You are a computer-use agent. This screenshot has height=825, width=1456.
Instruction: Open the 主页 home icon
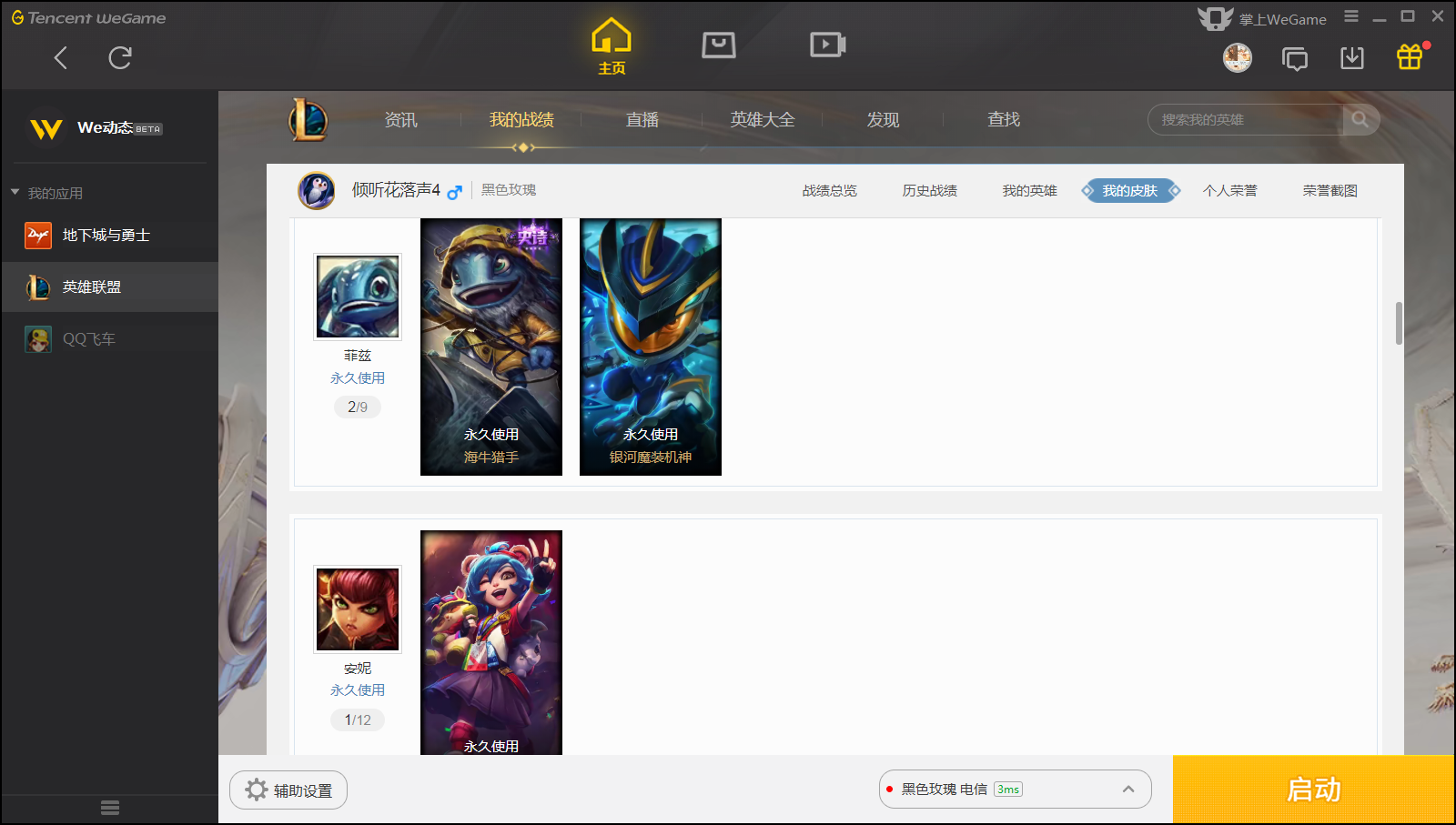pyautogui.click(x=612, y=45)
